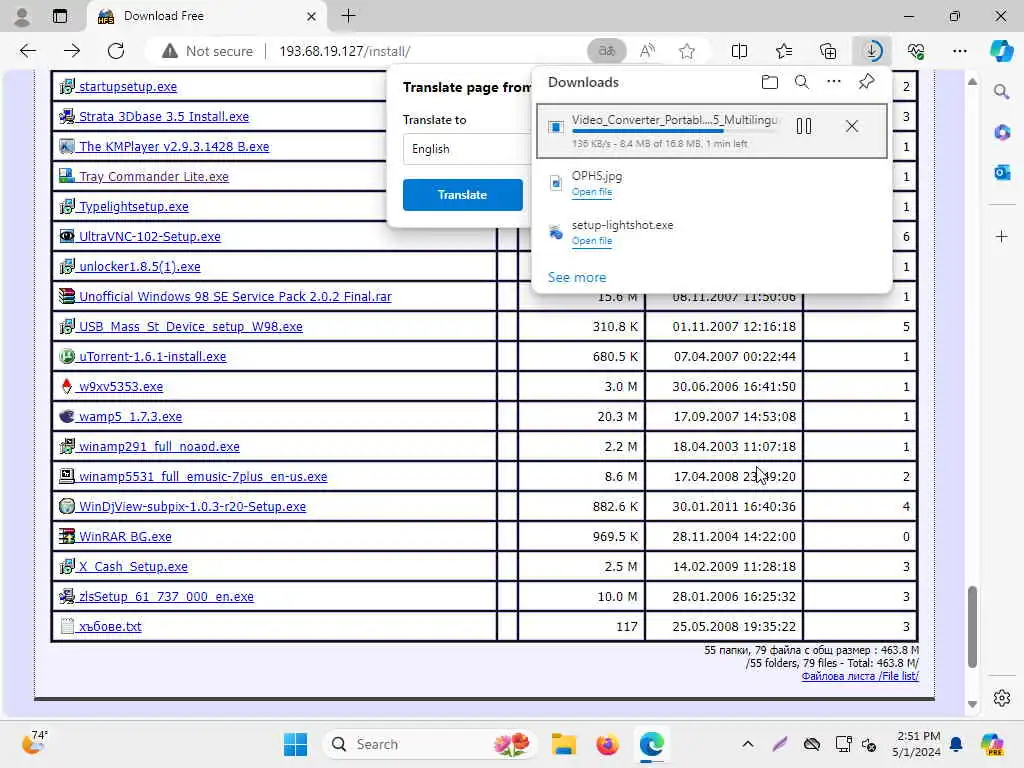
Task: Focus the address bar URL
Action: coord(345,51)
